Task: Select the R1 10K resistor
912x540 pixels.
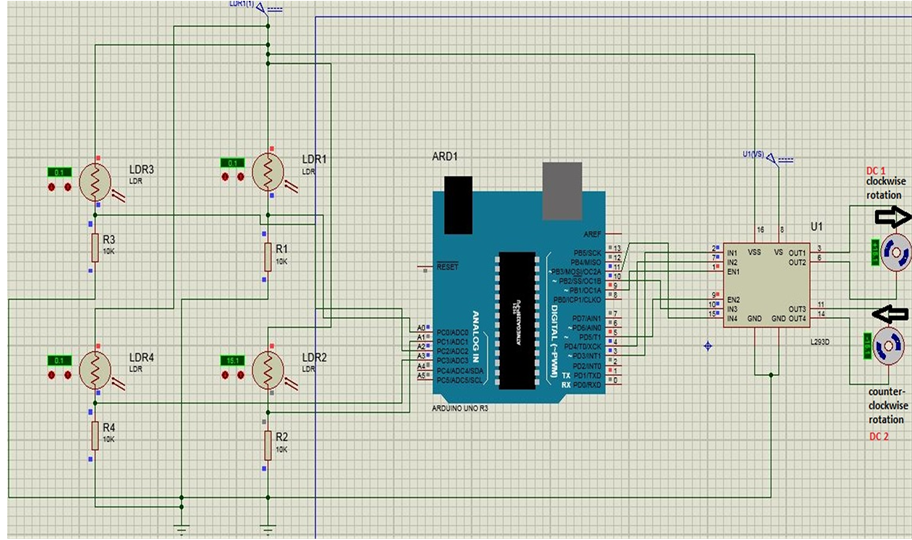Action: coord(268,255)
